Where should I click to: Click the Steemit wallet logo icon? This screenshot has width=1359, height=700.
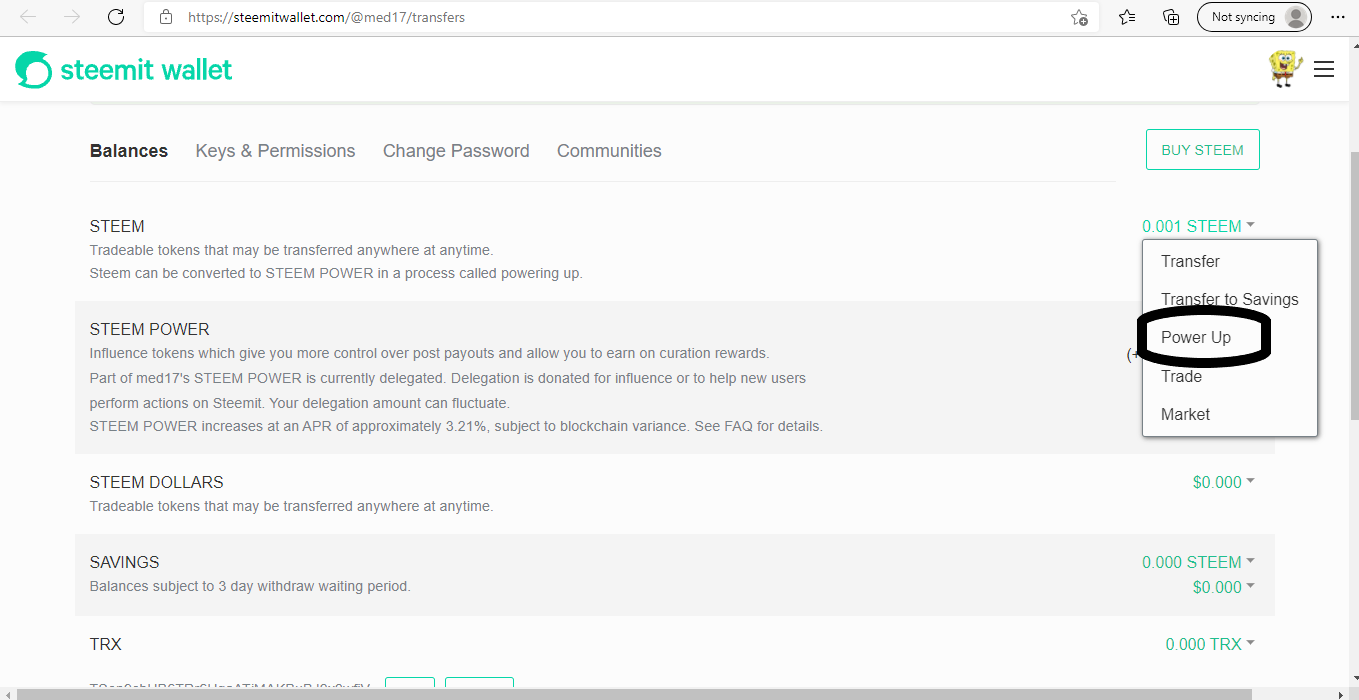[x=33, y=70]
